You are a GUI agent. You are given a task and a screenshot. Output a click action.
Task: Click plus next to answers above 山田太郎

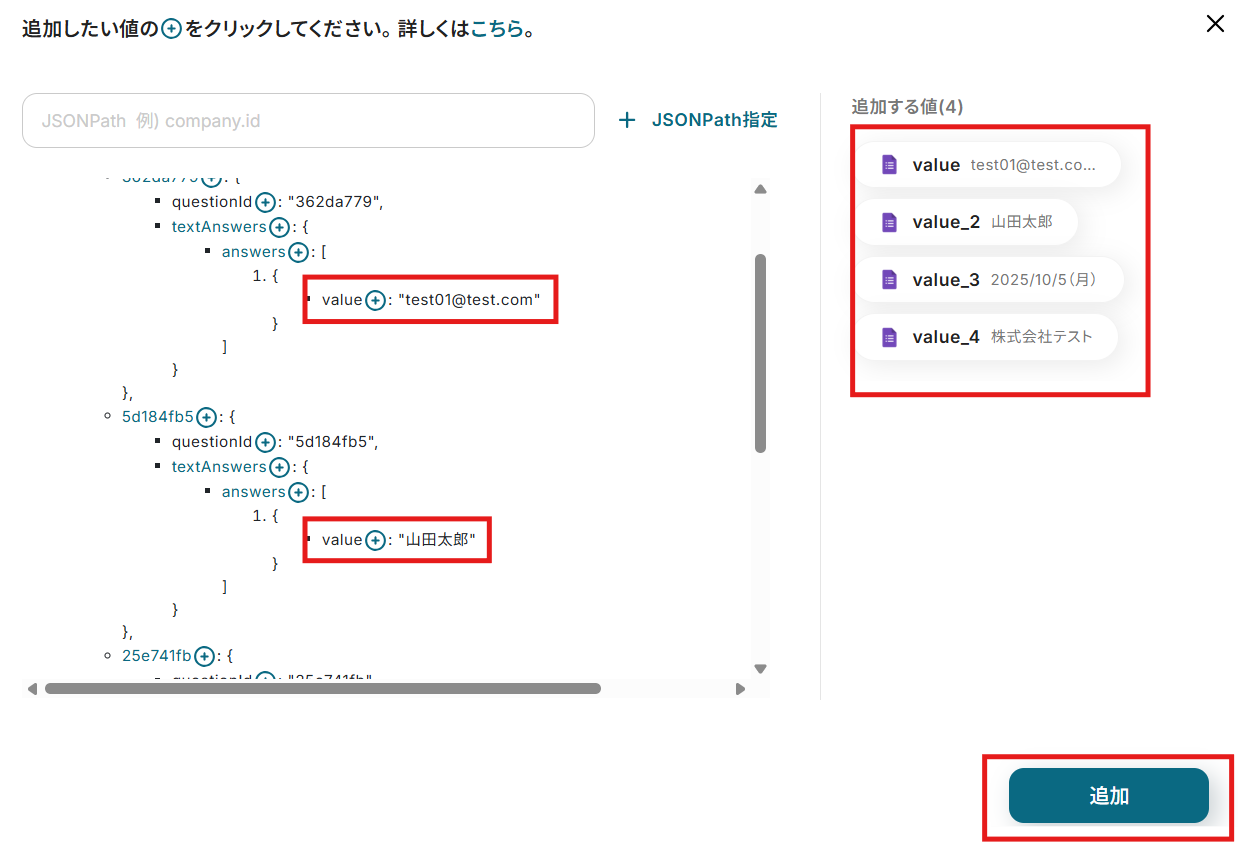click(298, 492)
